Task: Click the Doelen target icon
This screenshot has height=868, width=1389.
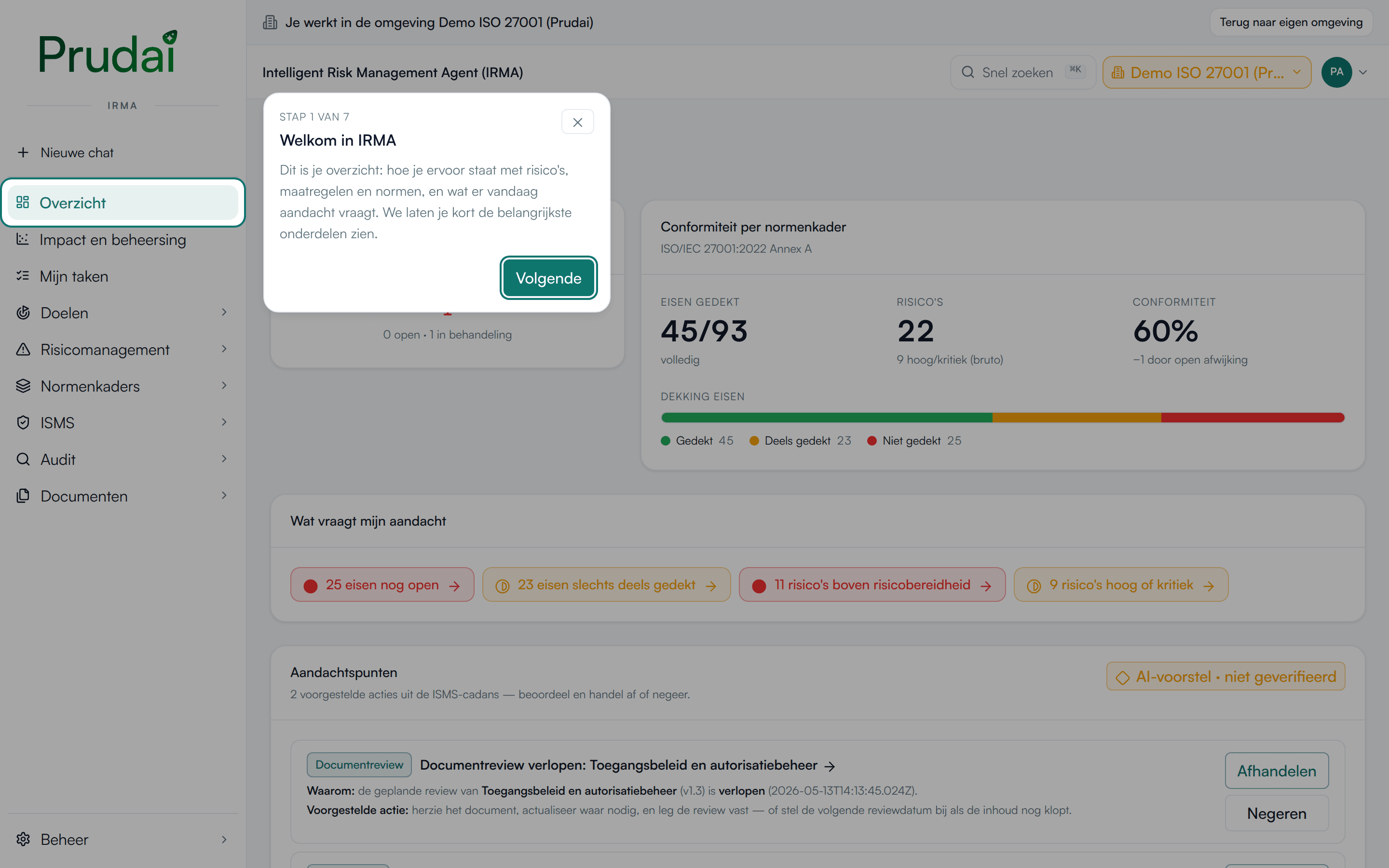Action: (23, 313)
